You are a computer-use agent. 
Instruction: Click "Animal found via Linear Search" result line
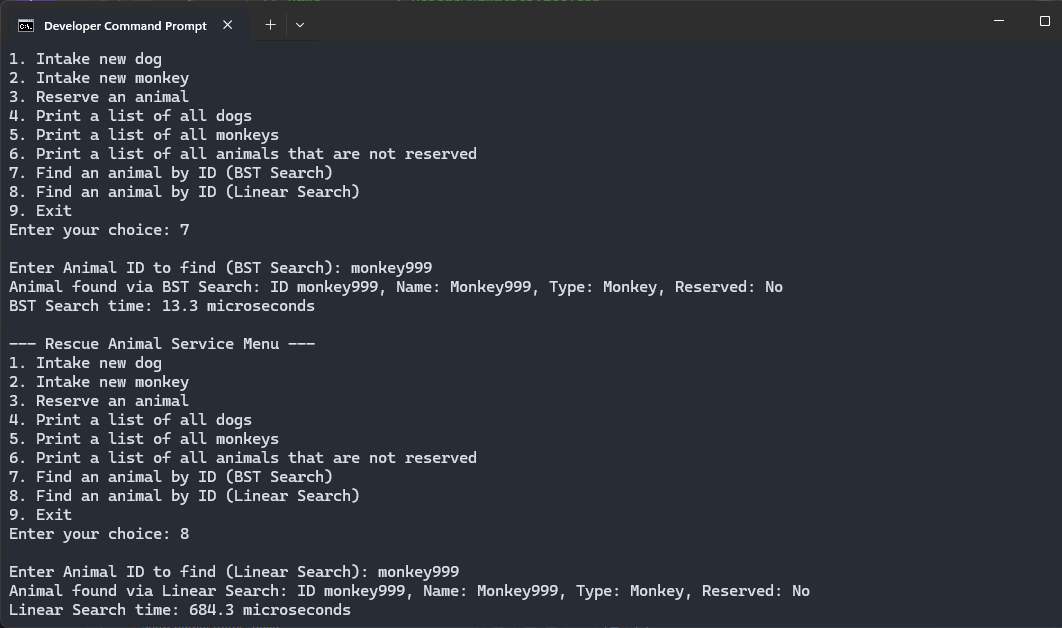coord(409,591)
